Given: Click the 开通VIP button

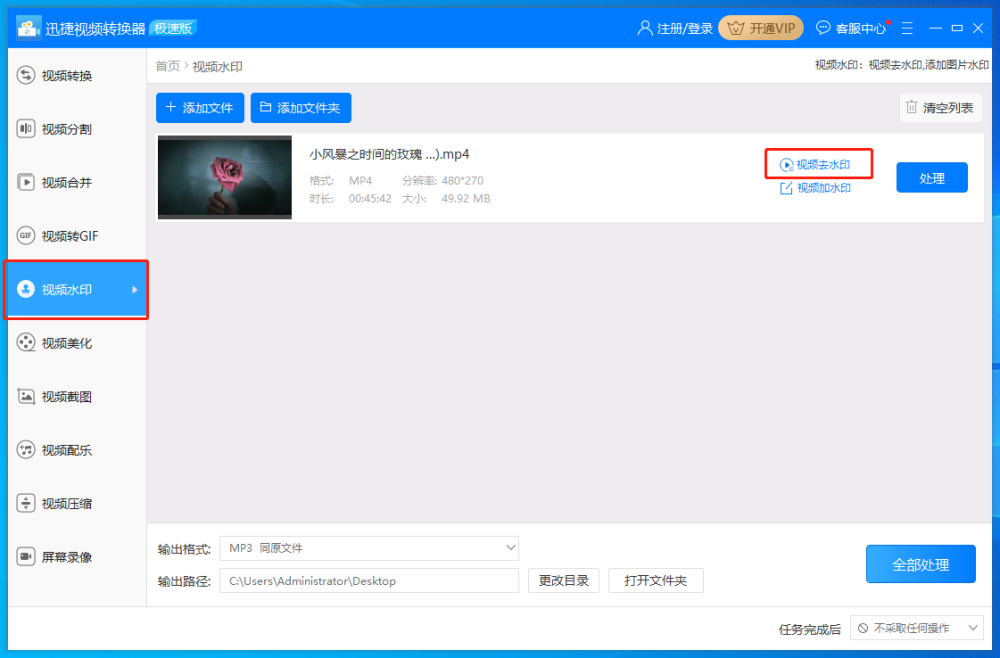Looking at the screenshot, I should (761, 27).
